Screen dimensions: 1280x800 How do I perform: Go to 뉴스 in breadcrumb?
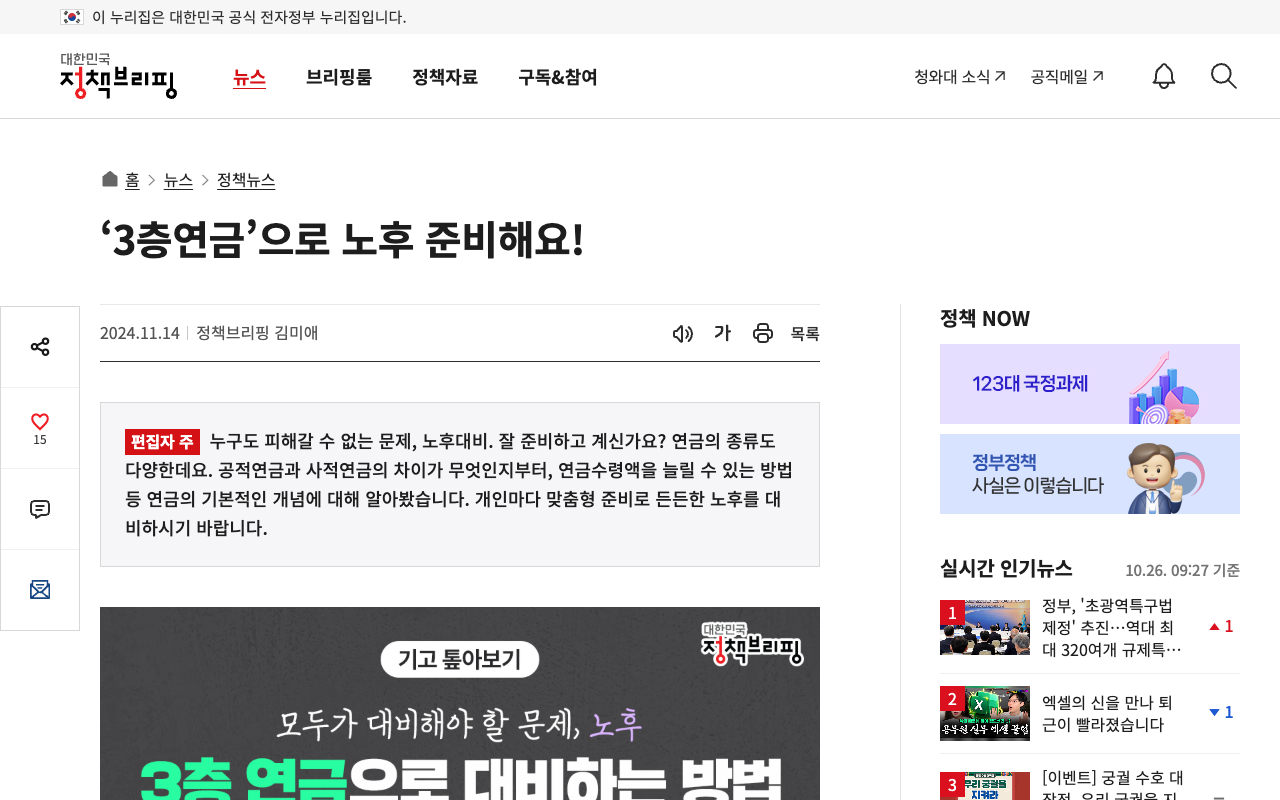(x=178, y=180)
